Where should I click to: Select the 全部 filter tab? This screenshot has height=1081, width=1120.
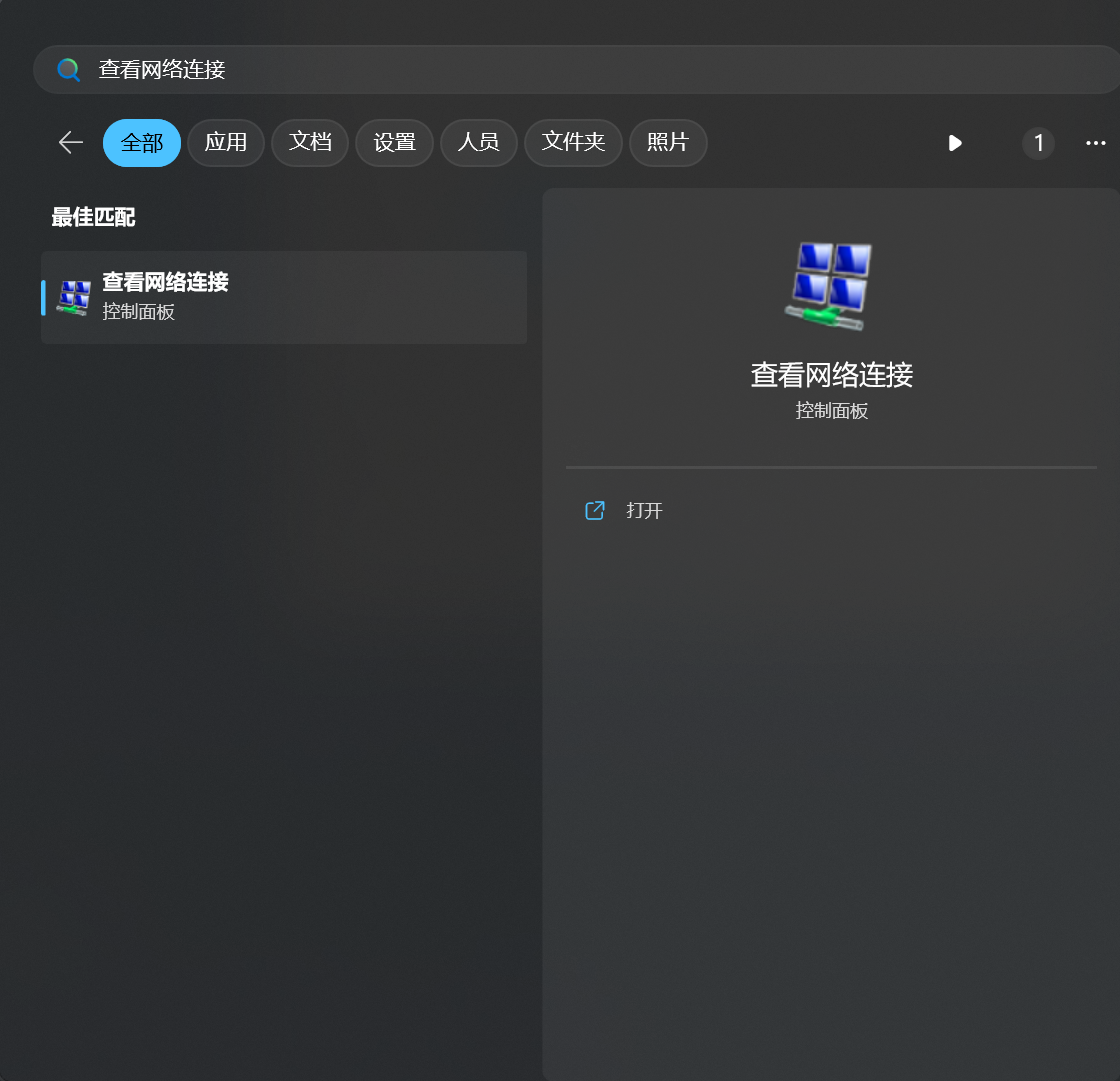click(141, 143)
